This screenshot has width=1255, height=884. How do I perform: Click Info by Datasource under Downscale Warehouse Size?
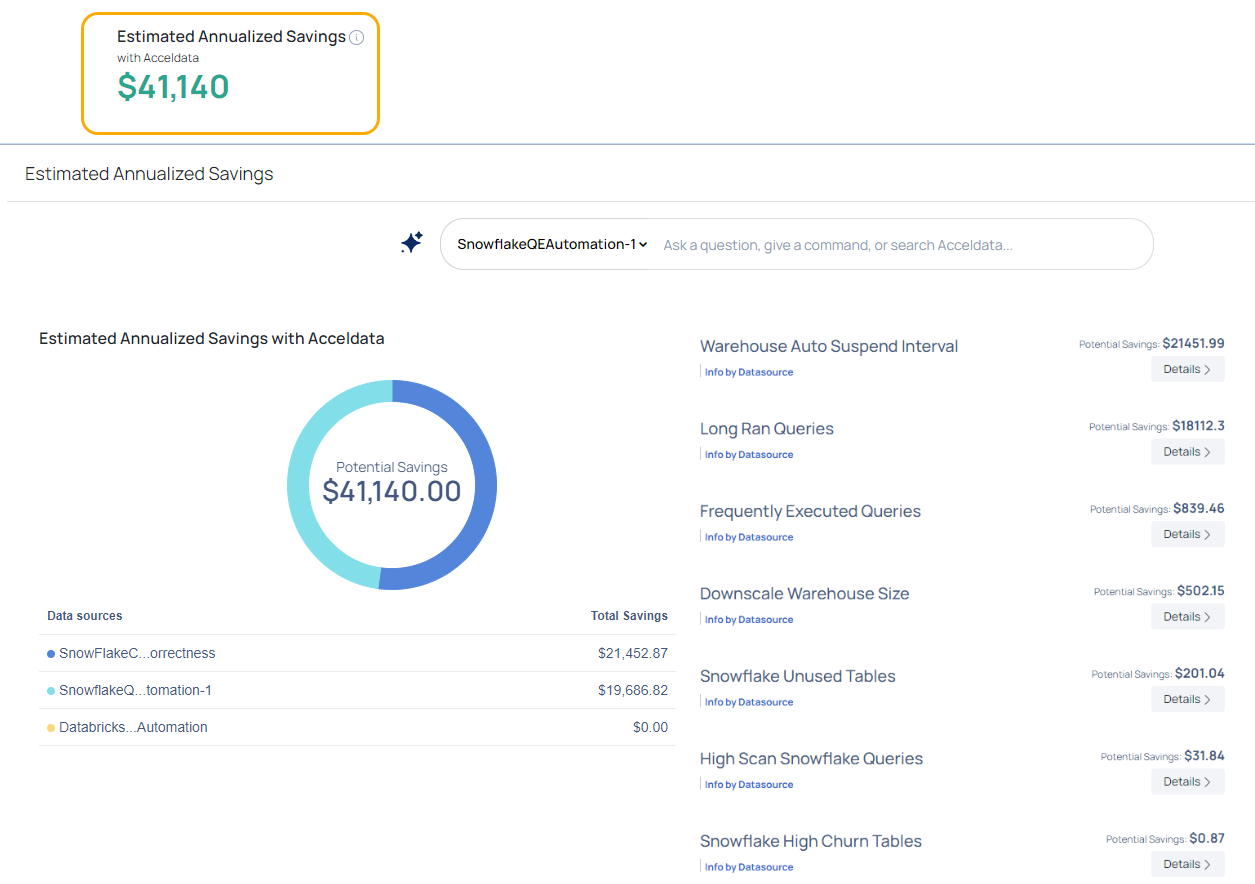(x=749, y=620)
